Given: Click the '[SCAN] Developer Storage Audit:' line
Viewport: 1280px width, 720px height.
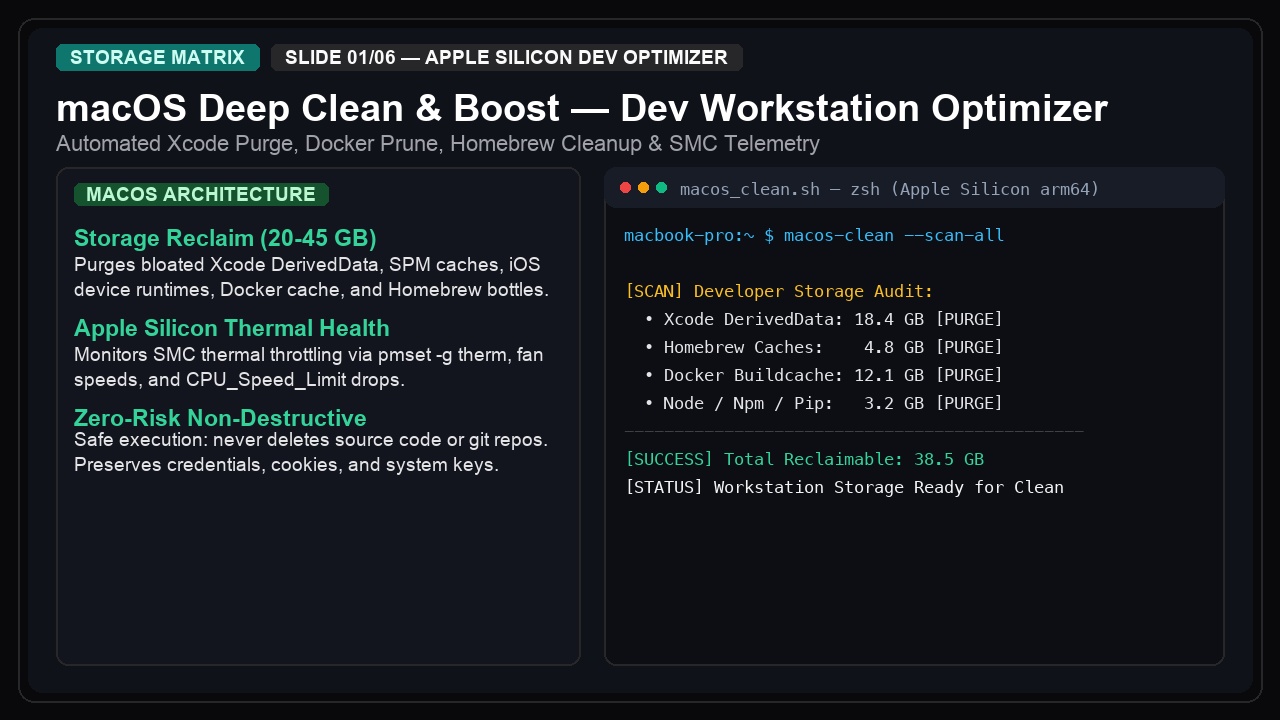Looking at the screenshot, I should click(779, 292).
